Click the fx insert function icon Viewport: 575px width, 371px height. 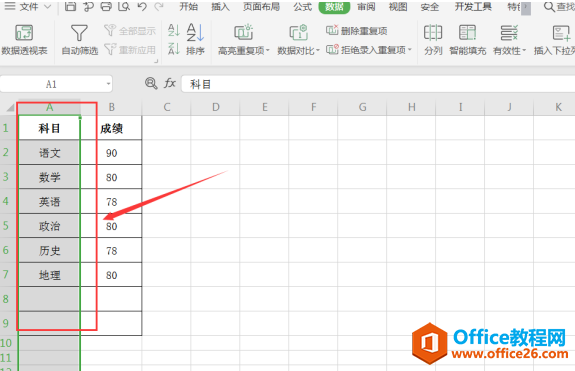tap(169, 84)
